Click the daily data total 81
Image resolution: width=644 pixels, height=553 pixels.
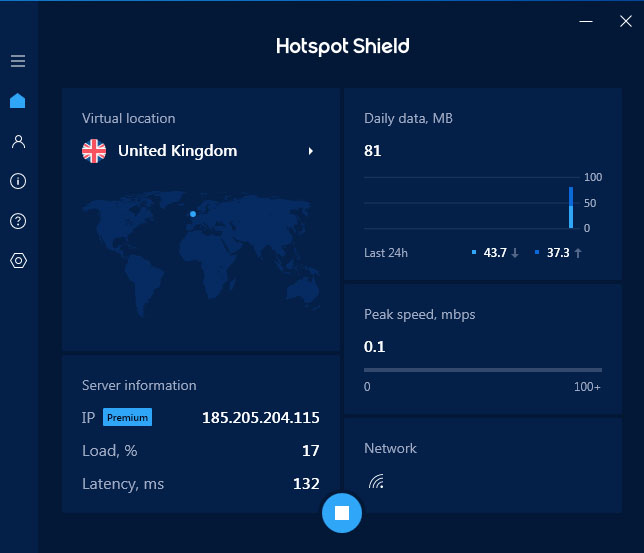pyautogui.click(x=373, y=151)
